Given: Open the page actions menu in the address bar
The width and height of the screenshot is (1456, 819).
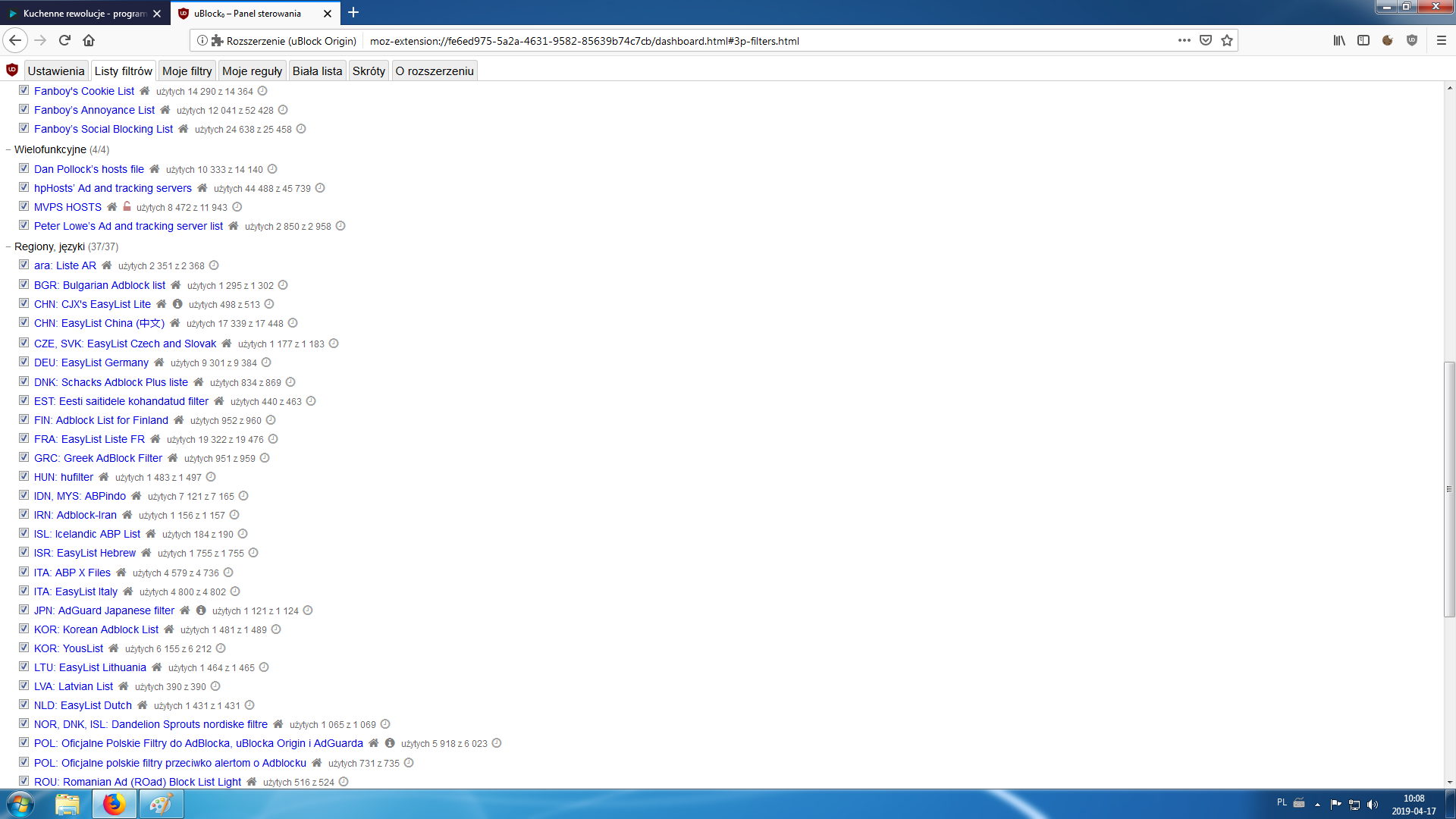Looking at the screenshot, I should tap(1184, 40).
